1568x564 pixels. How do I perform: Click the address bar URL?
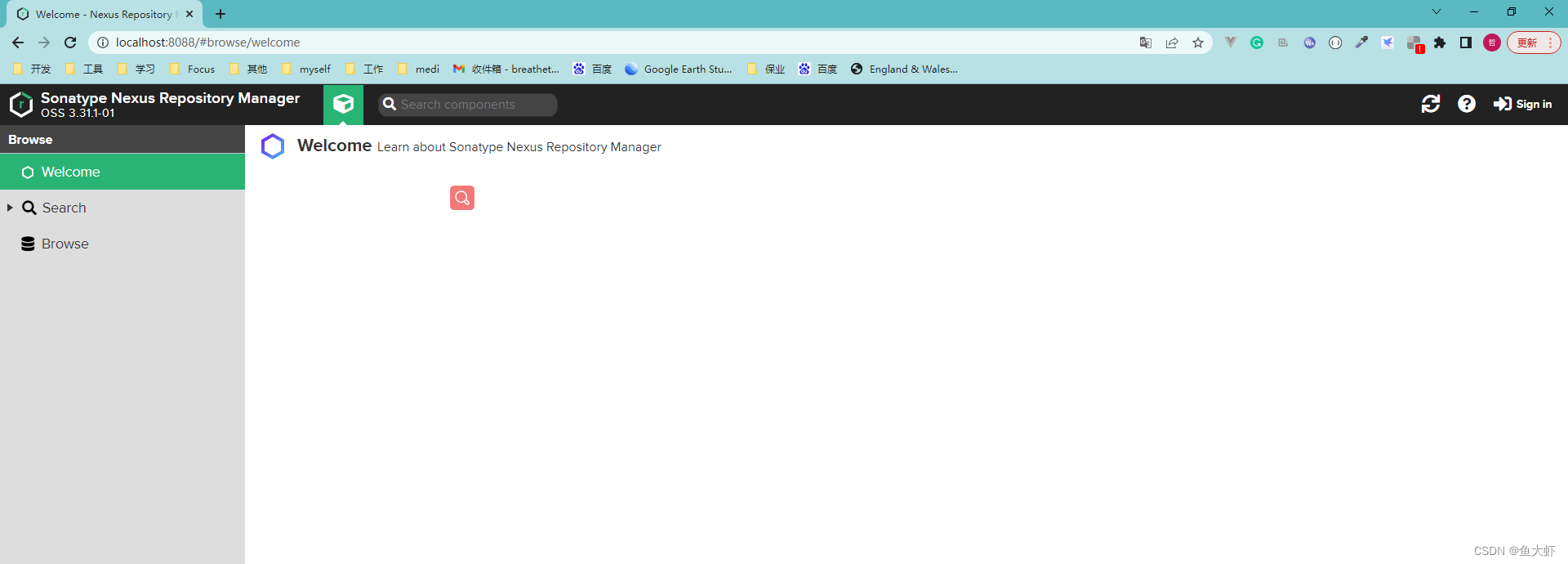(207, 43)
